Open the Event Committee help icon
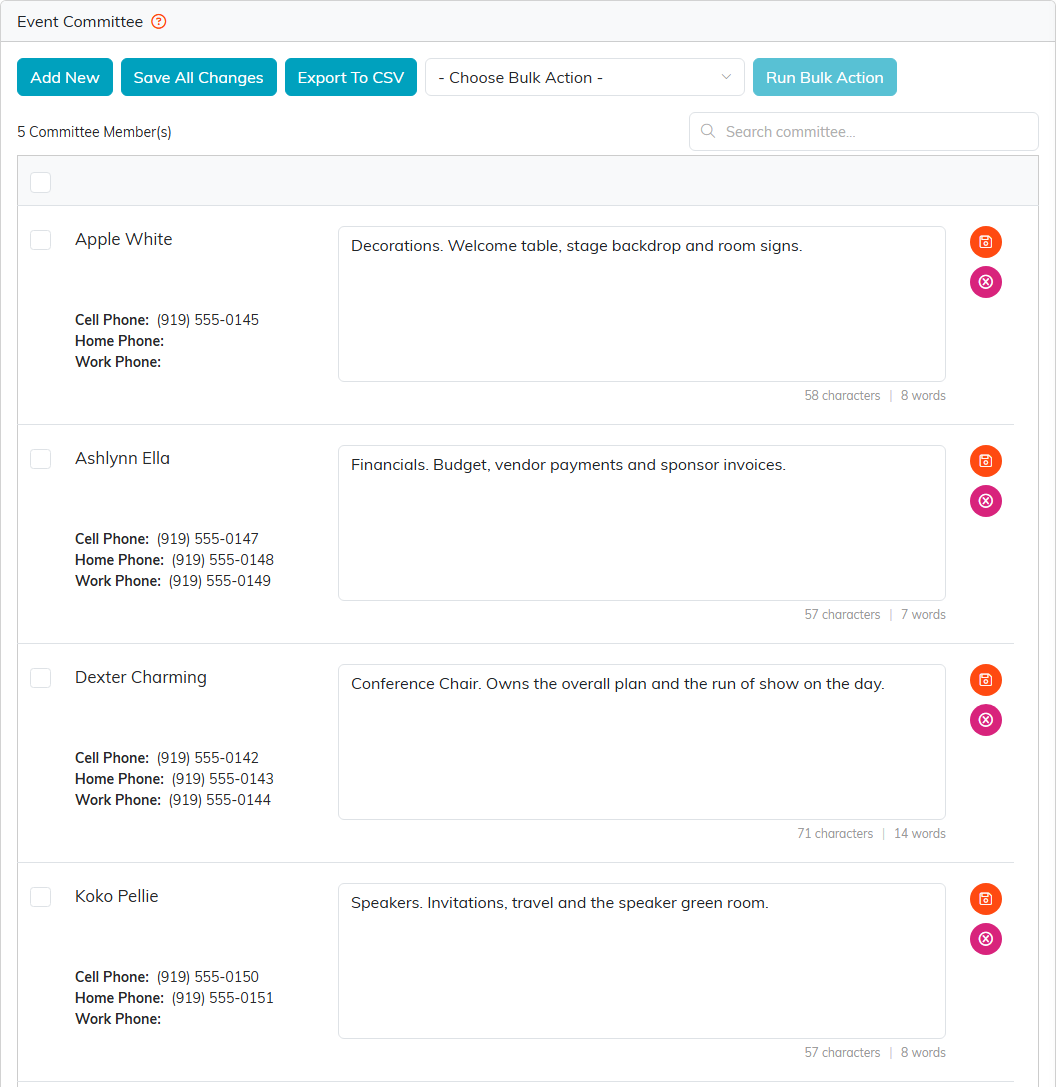Viewport: 1056px width, 1087px height. click(x=159, y=21)
